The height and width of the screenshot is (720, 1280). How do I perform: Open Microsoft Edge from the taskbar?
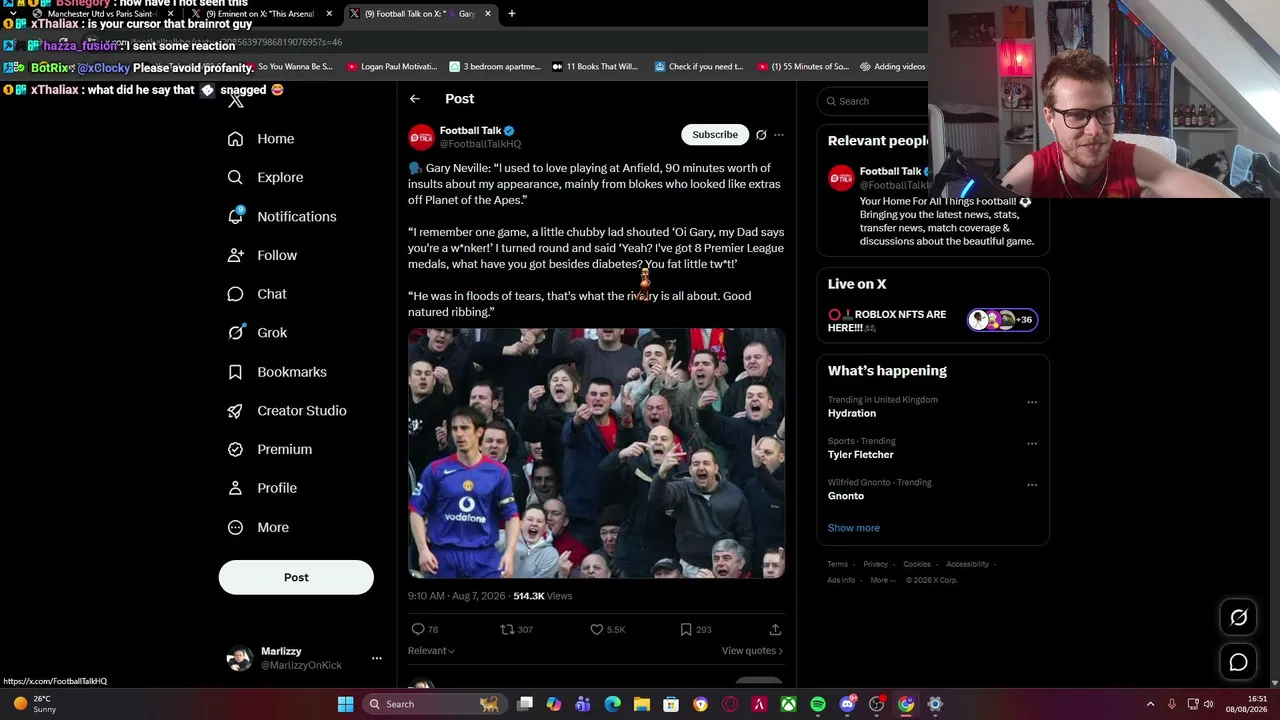point(613,704)
